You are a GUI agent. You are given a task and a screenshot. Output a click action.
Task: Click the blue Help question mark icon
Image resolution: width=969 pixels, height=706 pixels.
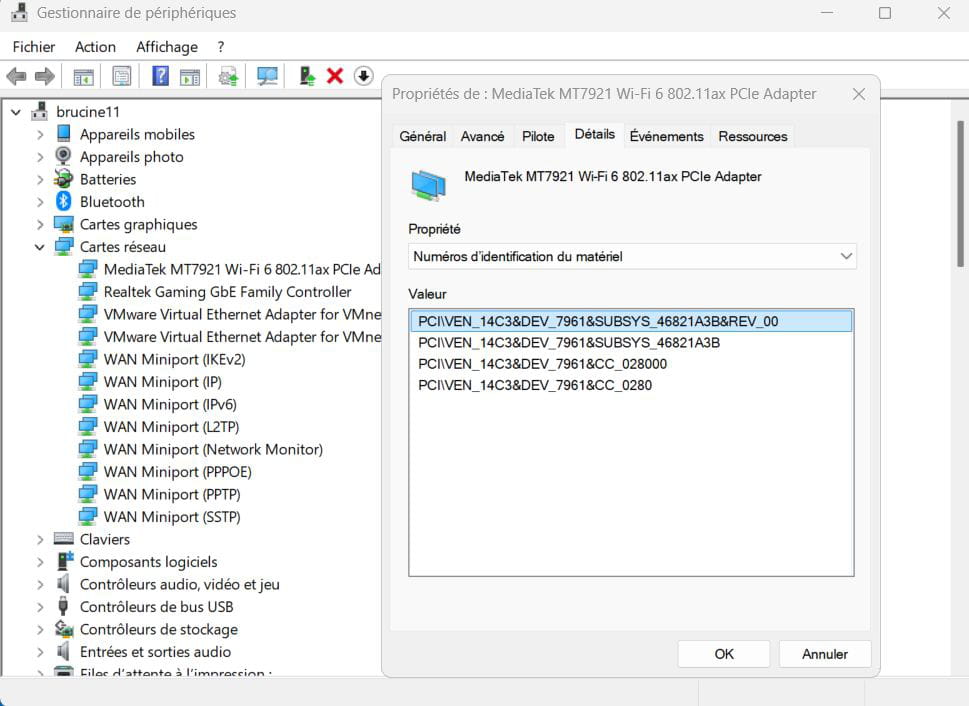click(161, 76)
